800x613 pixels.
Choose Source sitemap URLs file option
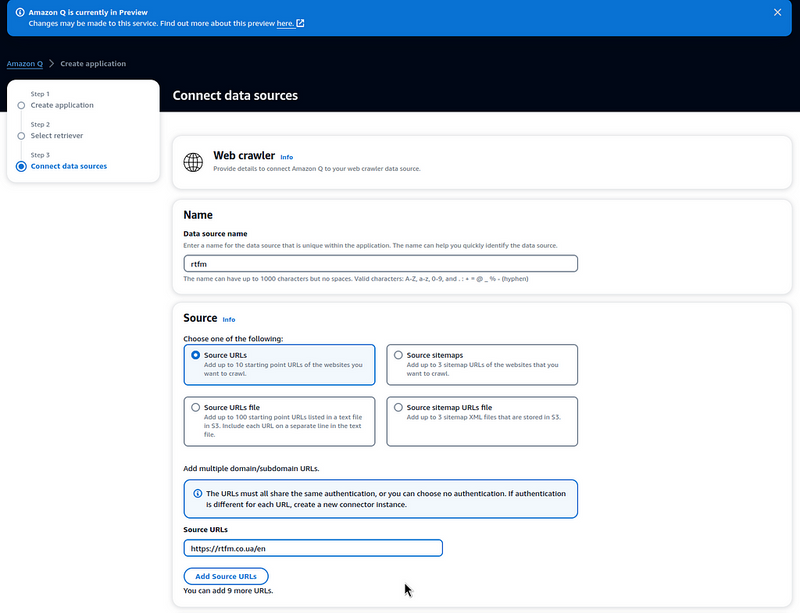point(399,408)
